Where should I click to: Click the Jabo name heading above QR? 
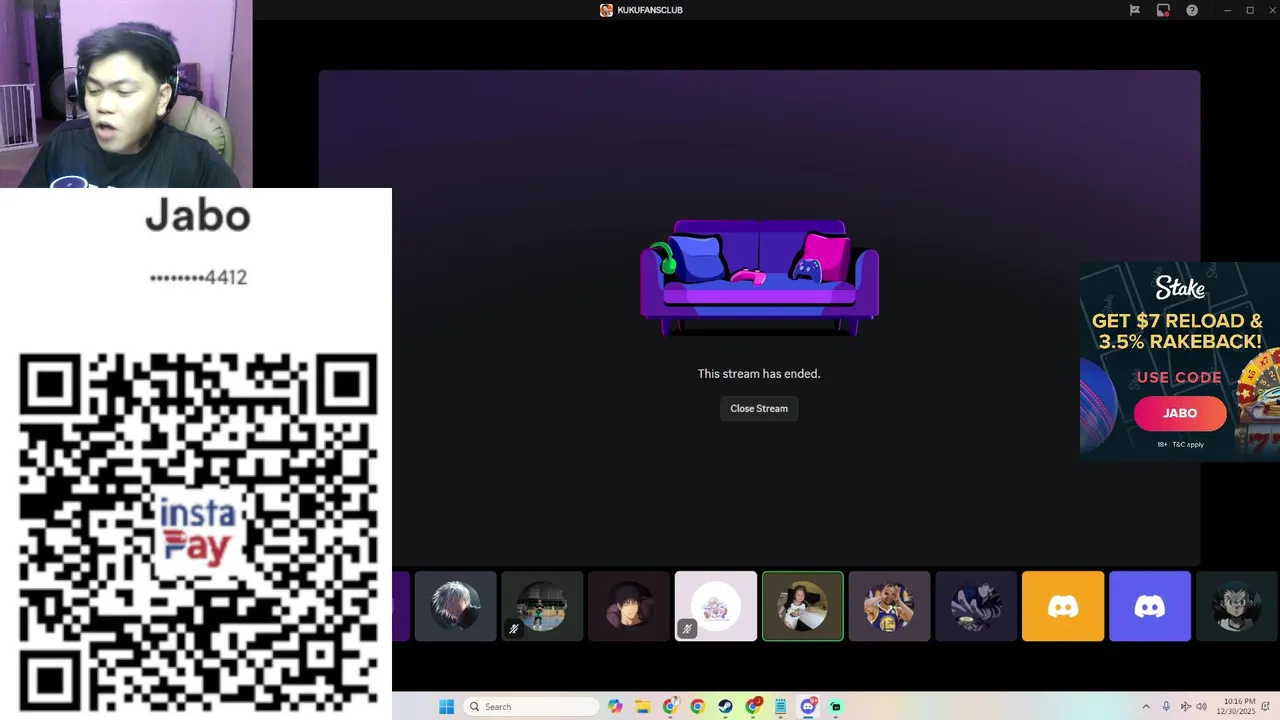pos(198,215)
